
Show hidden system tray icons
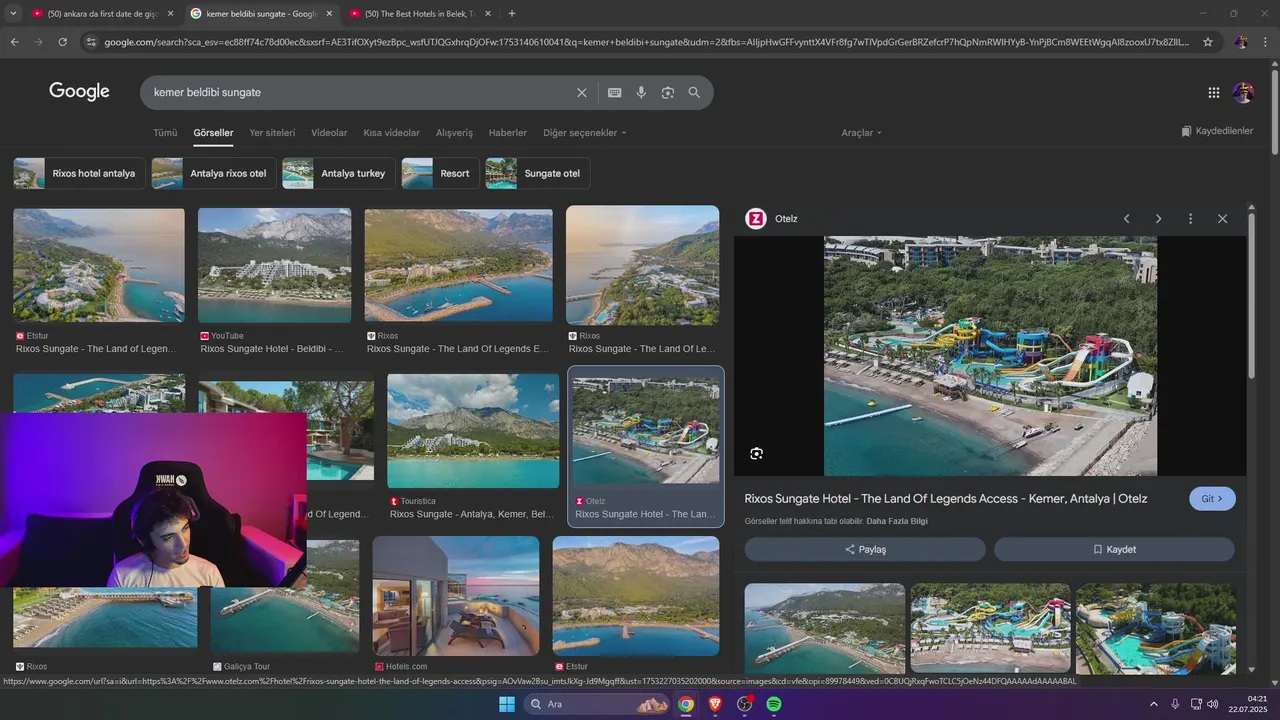pyautogui.click(x=1153, y=704)
